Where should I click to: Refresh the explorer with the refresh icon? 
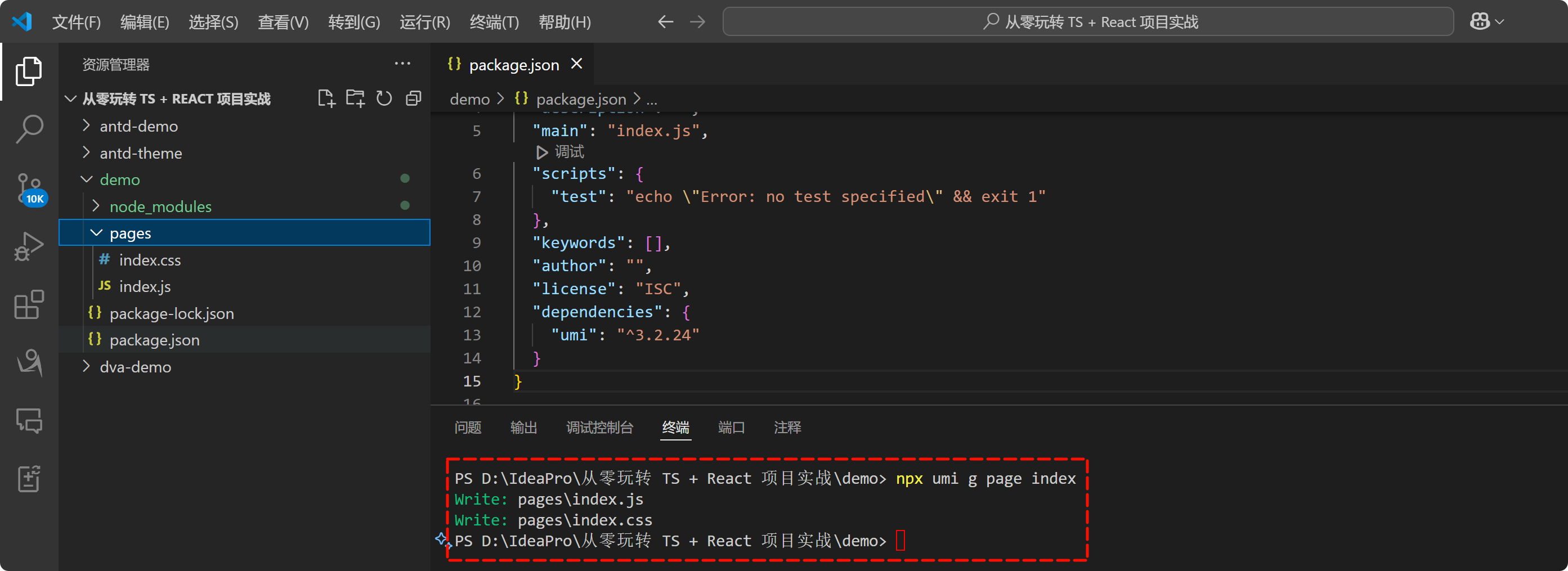384,98
